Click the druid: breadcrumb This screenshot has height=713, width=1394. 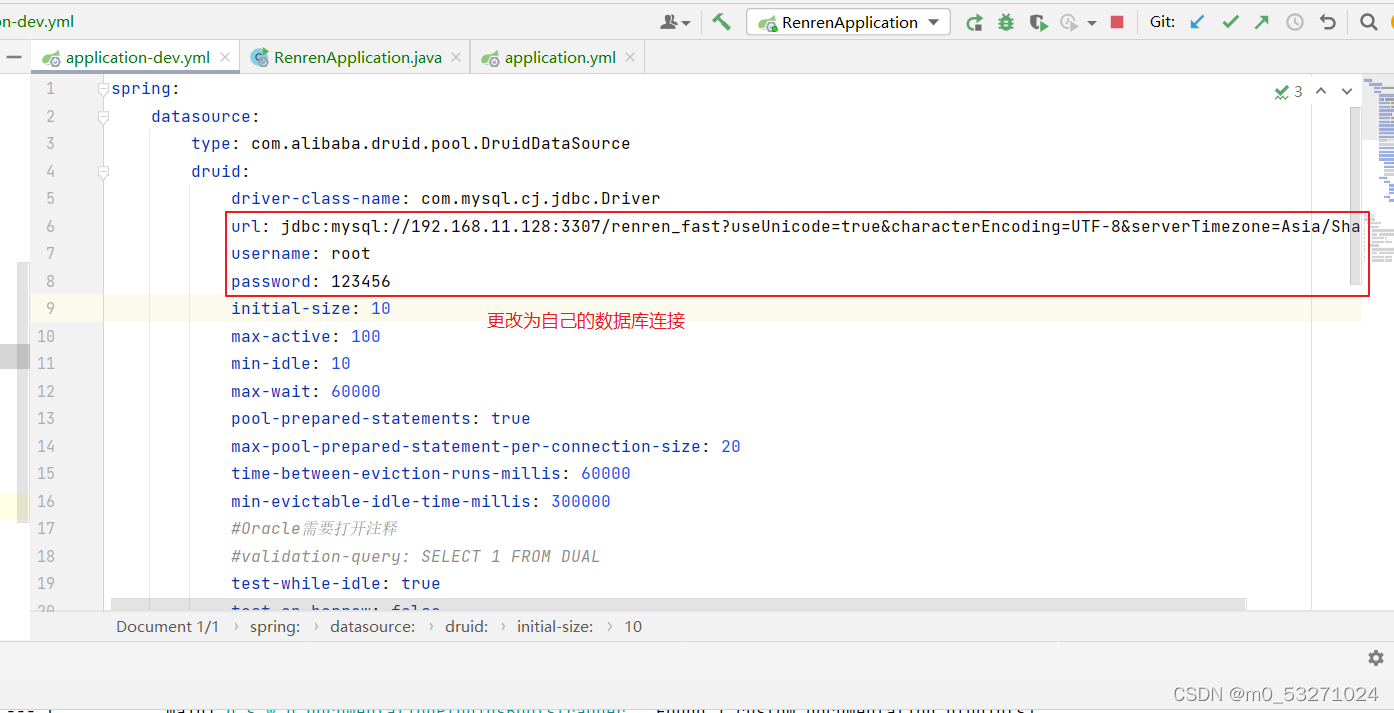click(x=467, y=626)
